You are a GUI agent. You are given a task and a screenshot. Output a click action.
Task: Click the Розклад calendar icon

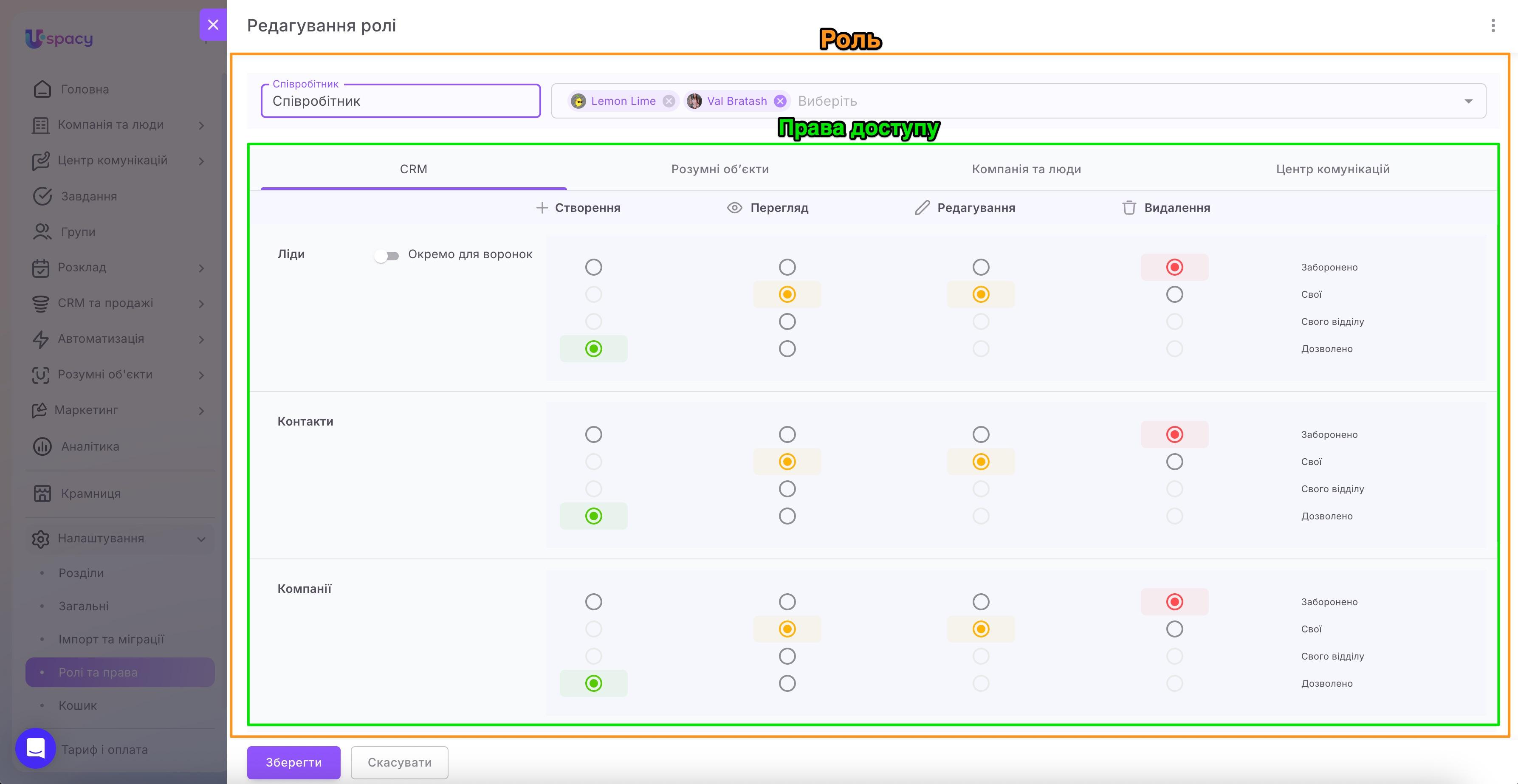click(x=41, y=268)
